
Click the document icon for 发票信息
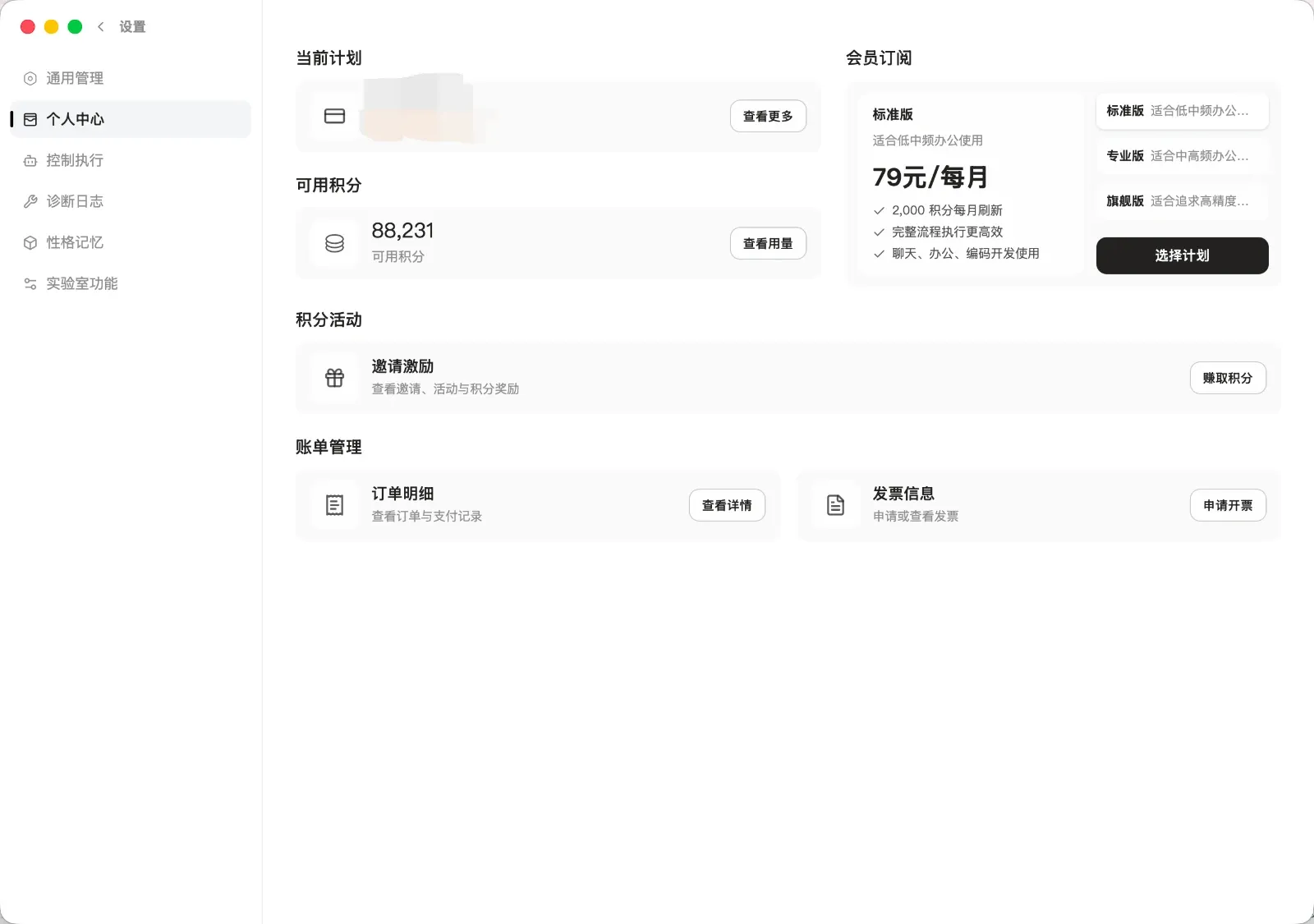tap(836, 505)
